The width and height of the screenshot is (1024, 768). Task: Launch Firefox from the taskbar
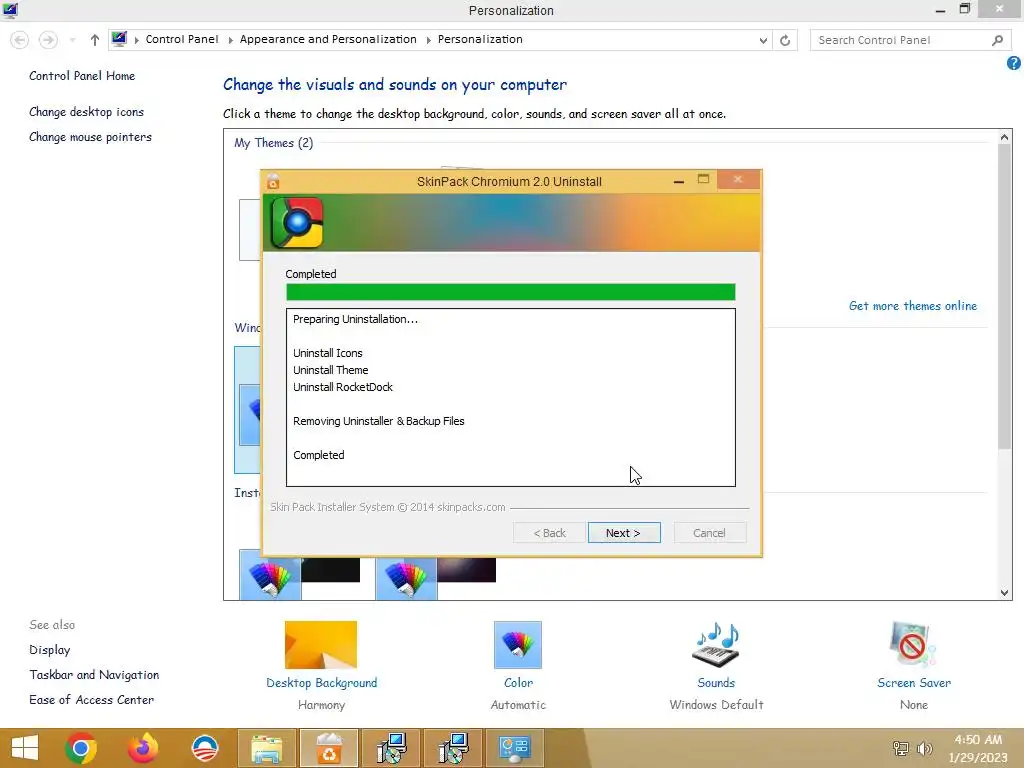pyautogui.click(x=143, y=748)
